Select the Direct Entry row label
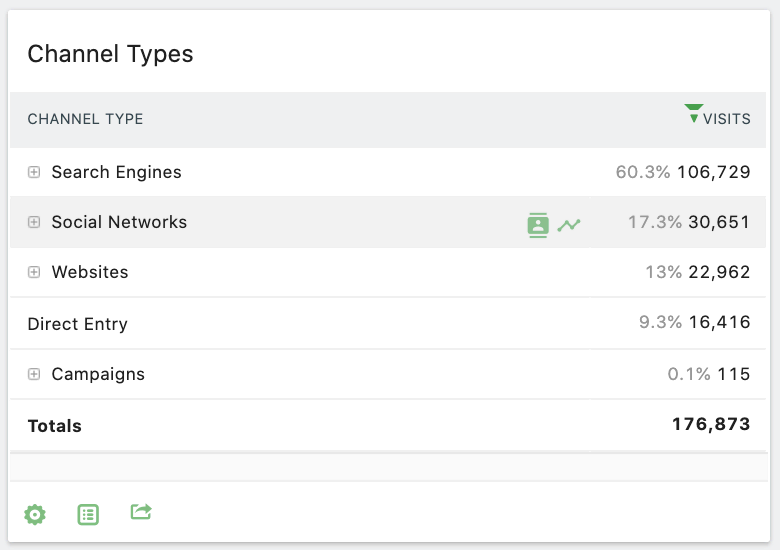The height and width of the screenshot is (550, 780). coord(78,324)
